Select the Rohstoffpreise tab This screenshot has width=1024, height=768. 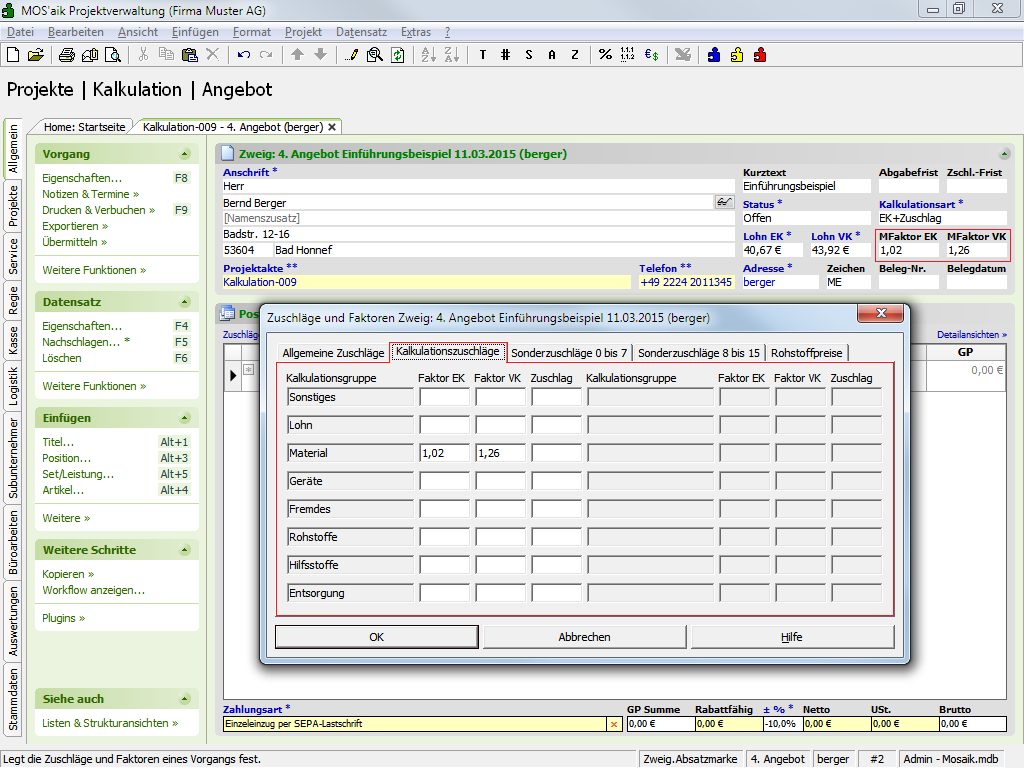pyautogui.click(x=807, y=352)
